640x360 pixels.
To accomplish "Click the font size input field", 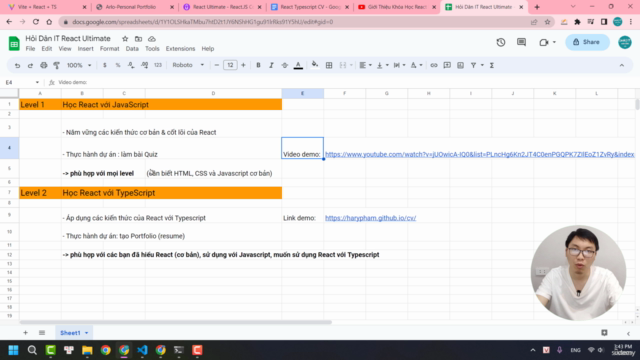I will coord(230,65).
